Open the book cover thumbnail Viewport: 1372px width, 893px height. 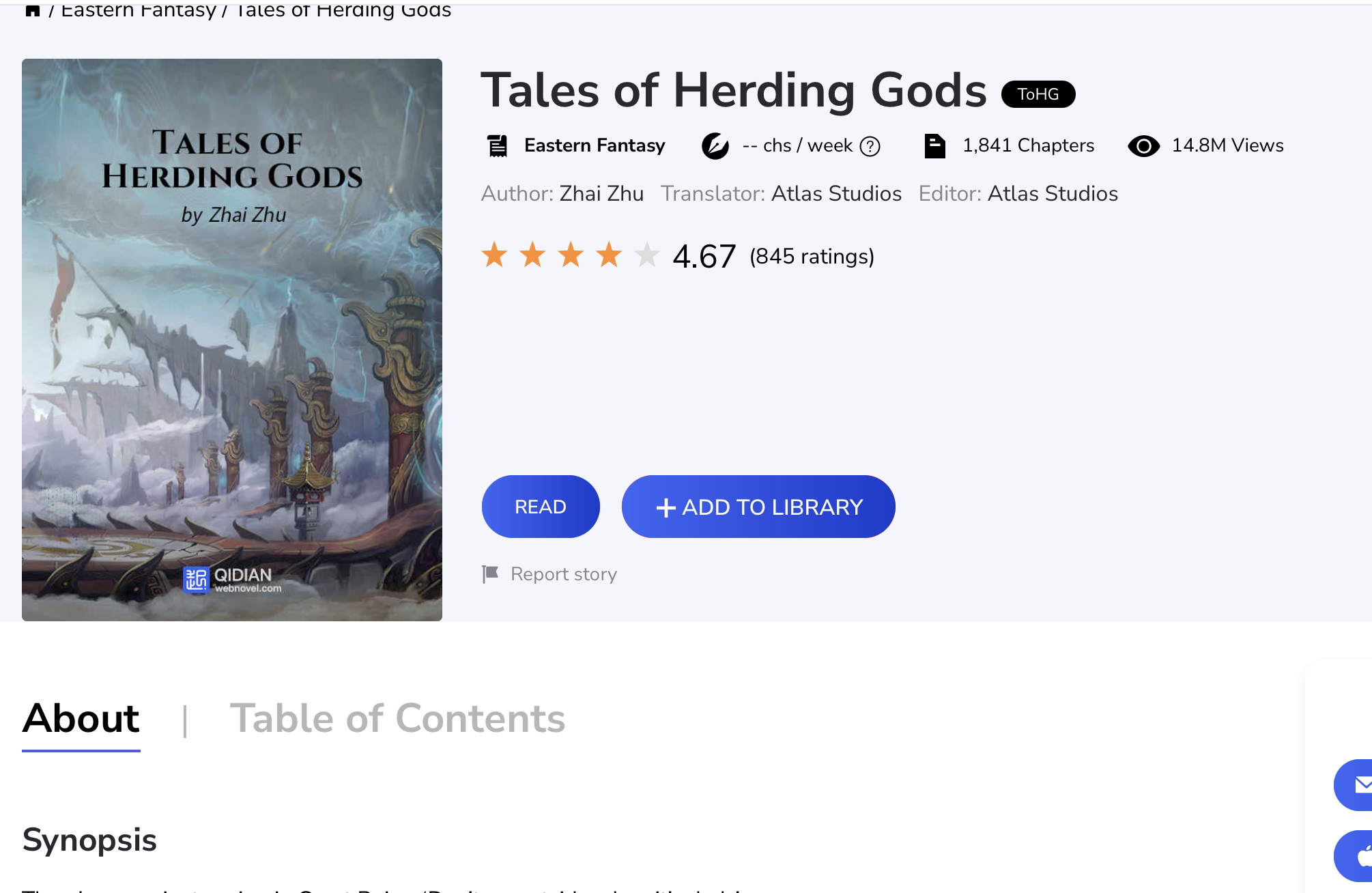point(232,339)
